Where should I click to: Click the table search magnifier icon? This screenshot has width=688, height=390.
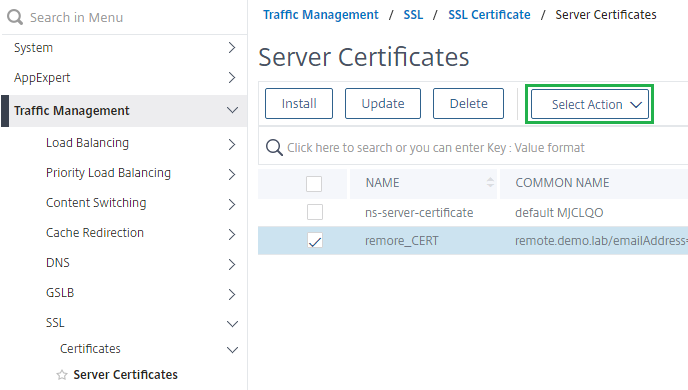click(x=274, y=148)
